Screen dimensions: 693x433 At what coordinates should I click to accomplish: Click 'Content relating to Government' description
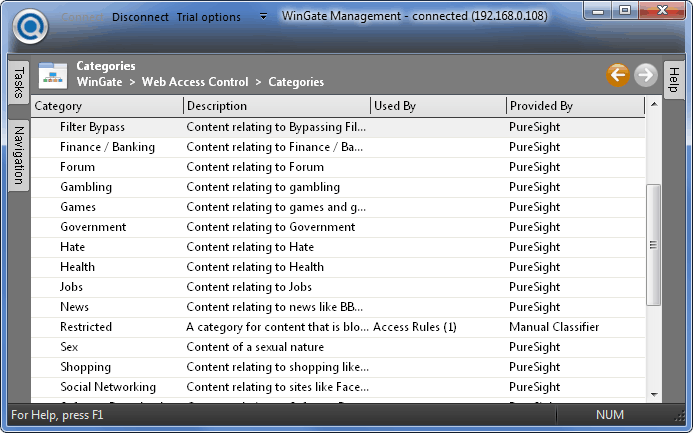point(270,227)
